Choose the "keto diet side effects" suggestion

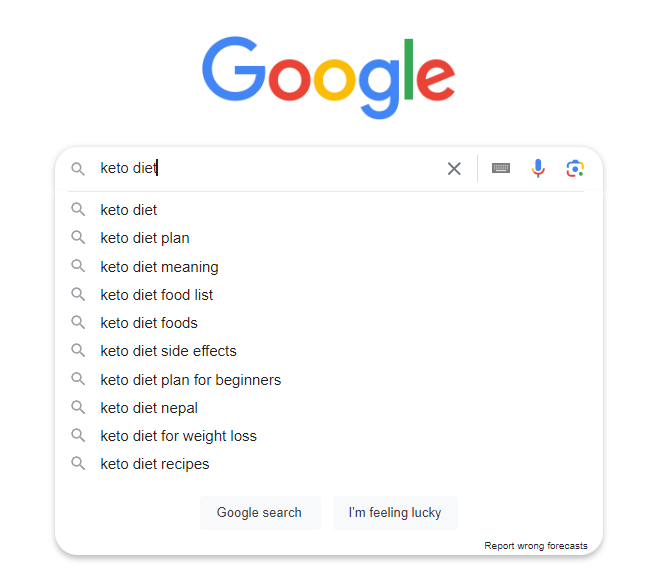click(168, 351)
